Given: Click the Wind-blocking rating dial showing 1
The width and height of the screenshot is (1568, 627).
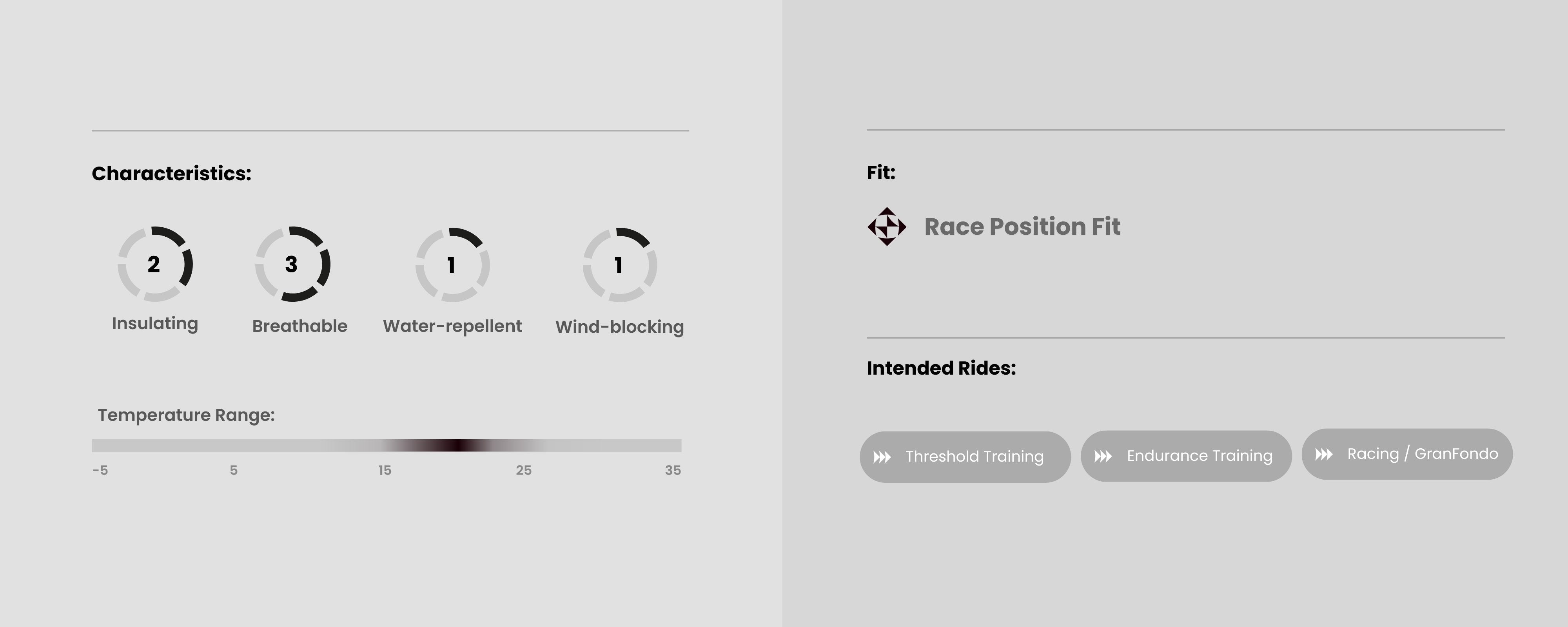Looking at the screenshot, I should click(x=620, y=265).
